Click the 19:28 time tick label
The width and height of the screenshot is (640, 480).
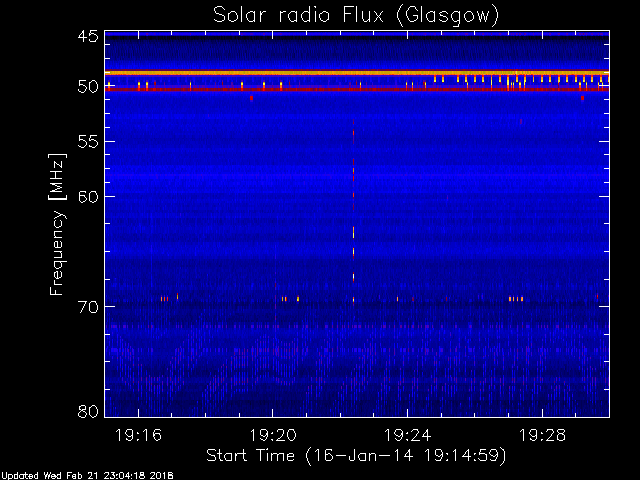[x=542, y=435]
